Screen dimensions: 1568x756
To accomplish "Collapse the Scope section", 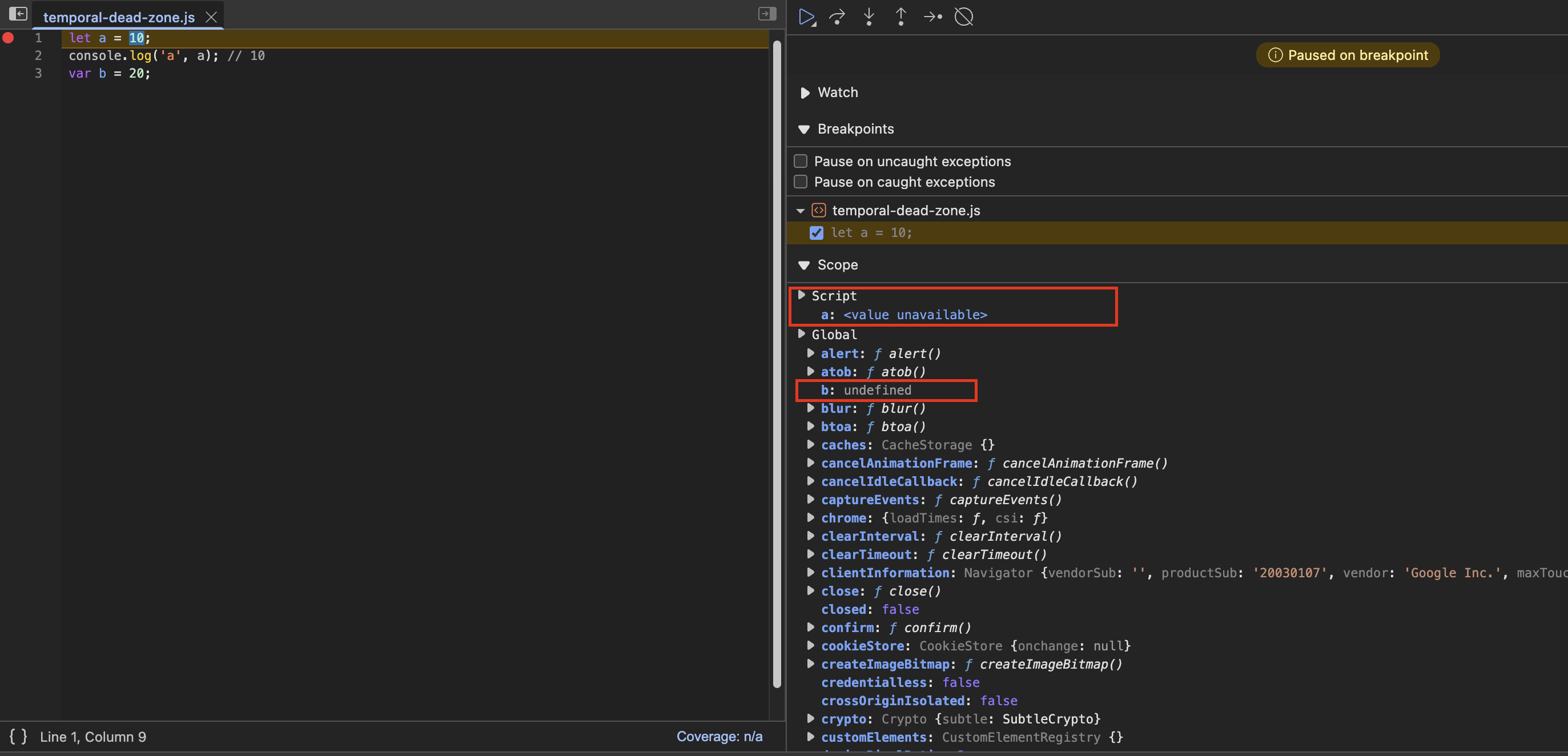I will [804, 265].
